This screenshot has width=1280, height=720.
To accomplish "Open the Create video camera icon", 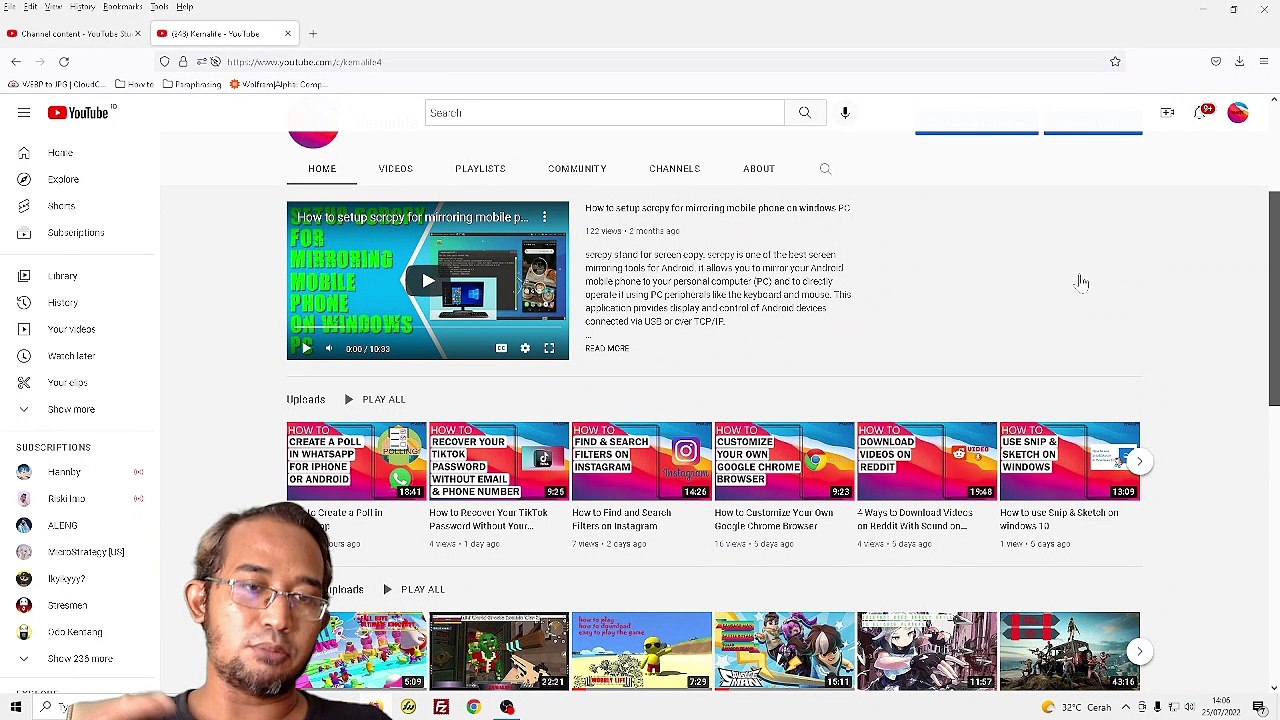I will [x=1167, y=113].
